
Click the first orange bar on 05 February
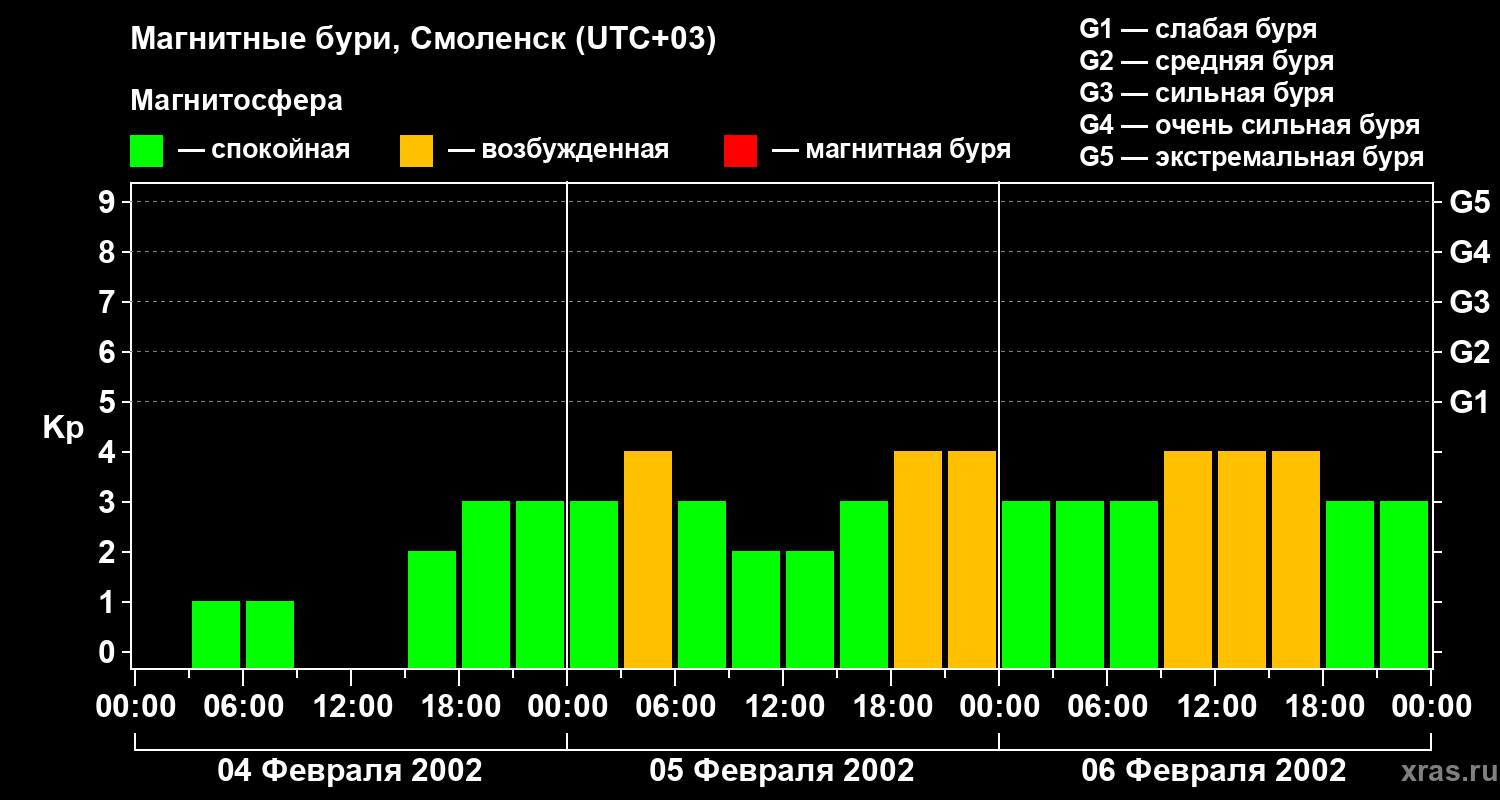click(648, 560)
